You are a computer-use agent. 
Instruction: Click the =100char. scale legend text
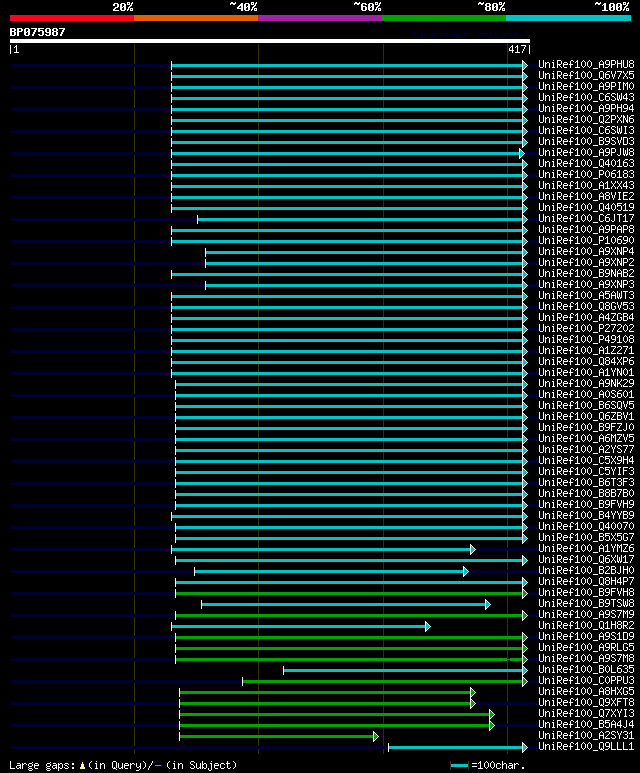(498, 765)
